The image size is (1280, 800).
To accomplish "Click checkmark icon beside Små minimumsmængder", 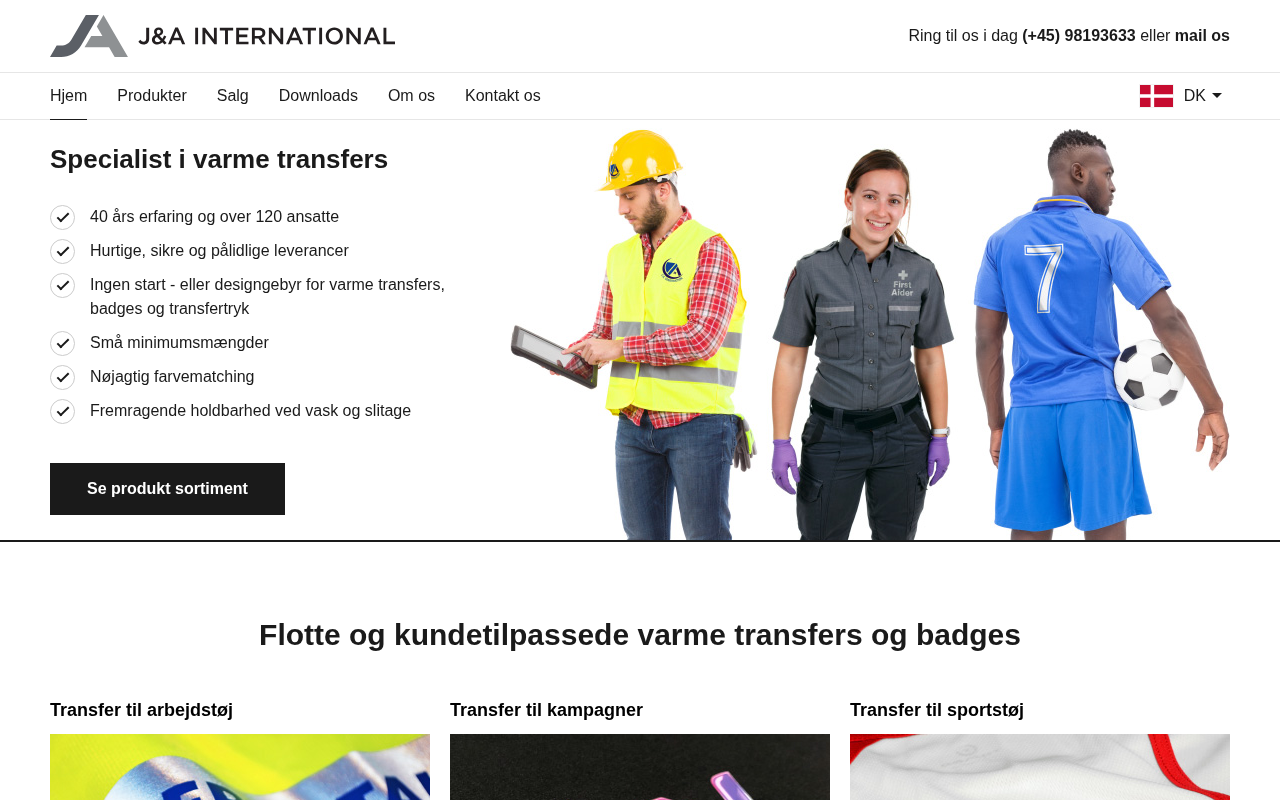I will pos(63,343).
